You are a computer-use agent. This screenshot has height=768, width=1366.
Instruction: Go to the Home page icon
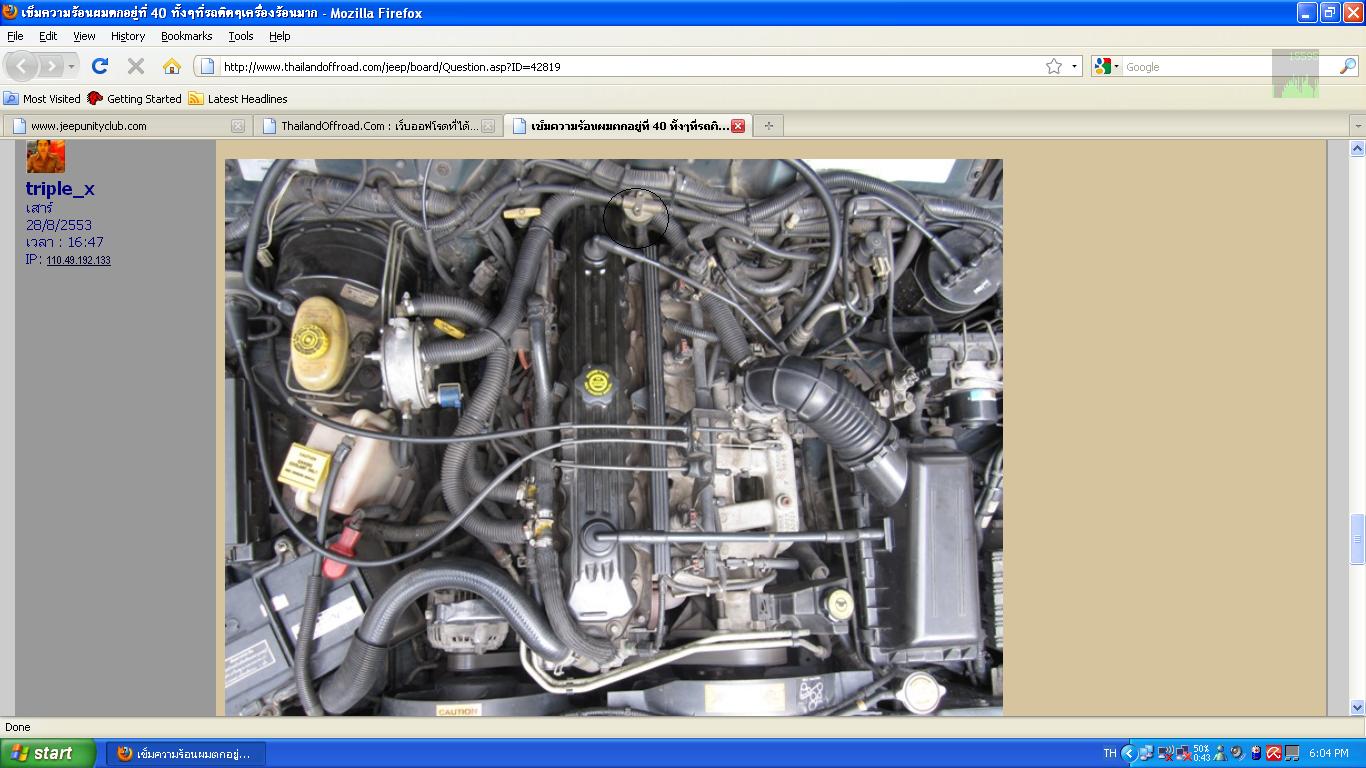click(172, 67)
